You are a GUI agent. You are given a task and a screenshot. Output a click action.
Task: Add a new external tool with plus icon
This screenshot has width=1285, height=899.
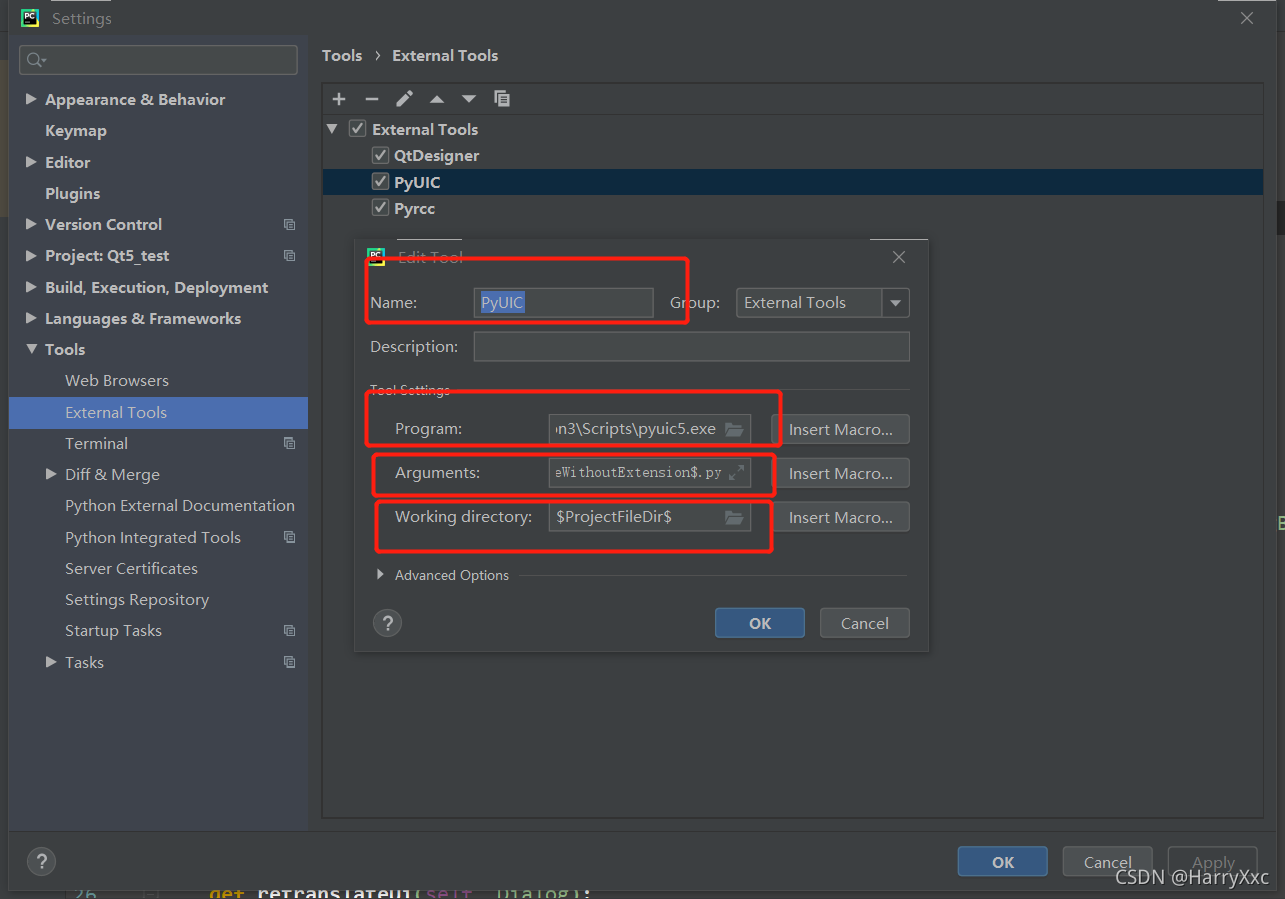click(x=339, y=99)
